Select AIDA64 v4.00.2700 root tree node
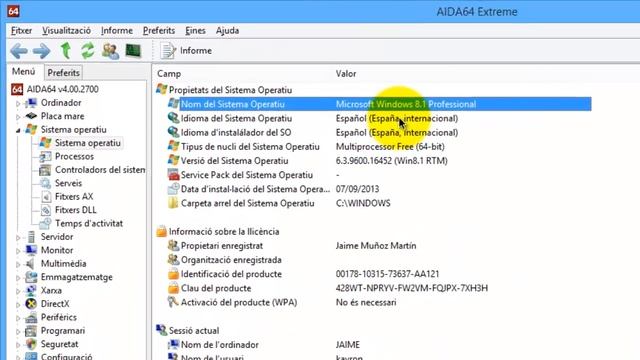640x360 pixels. [62, 89]
